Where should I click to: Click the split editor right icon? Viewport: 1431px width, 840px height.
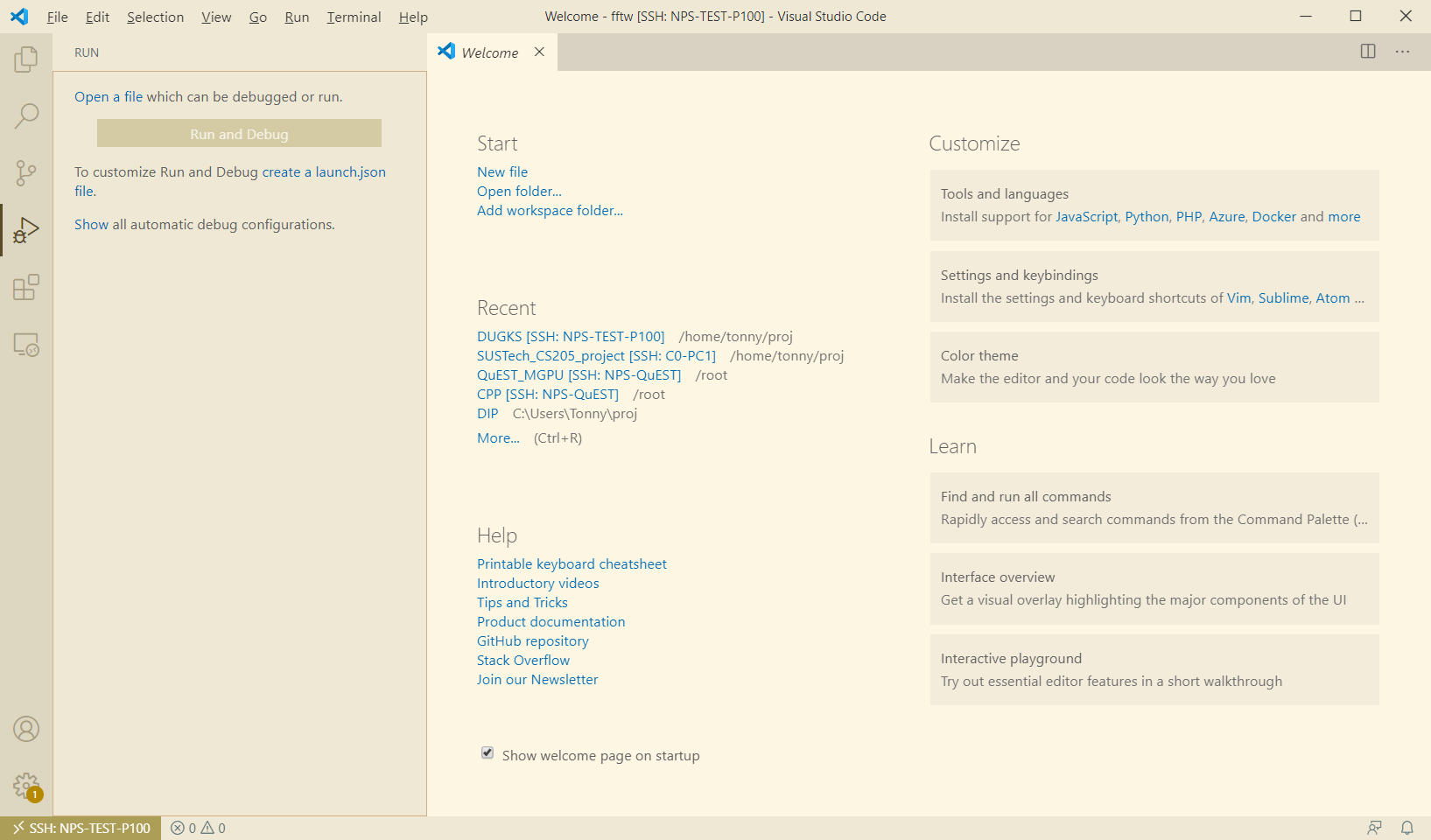tap(1368, 52)
